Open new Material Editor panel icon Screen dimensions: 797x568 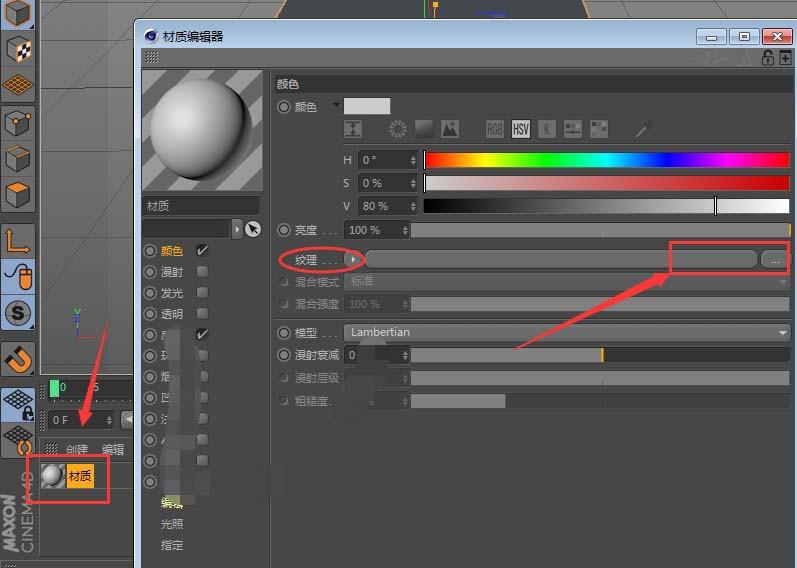pos(785,57)
